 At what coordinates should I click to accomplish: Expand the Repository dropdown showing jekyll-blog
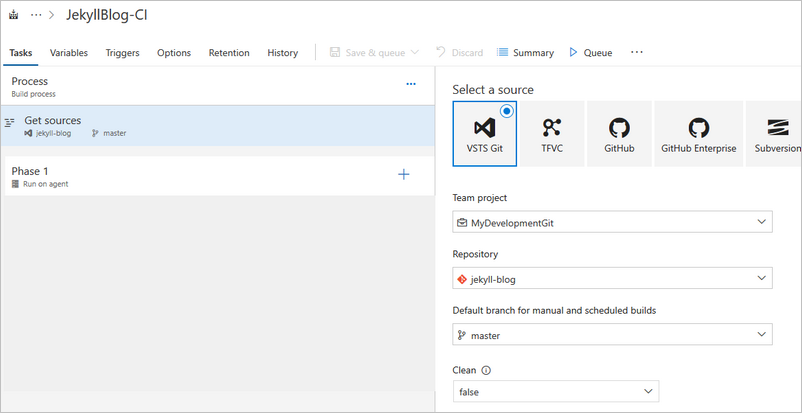[x=612, y=279]
